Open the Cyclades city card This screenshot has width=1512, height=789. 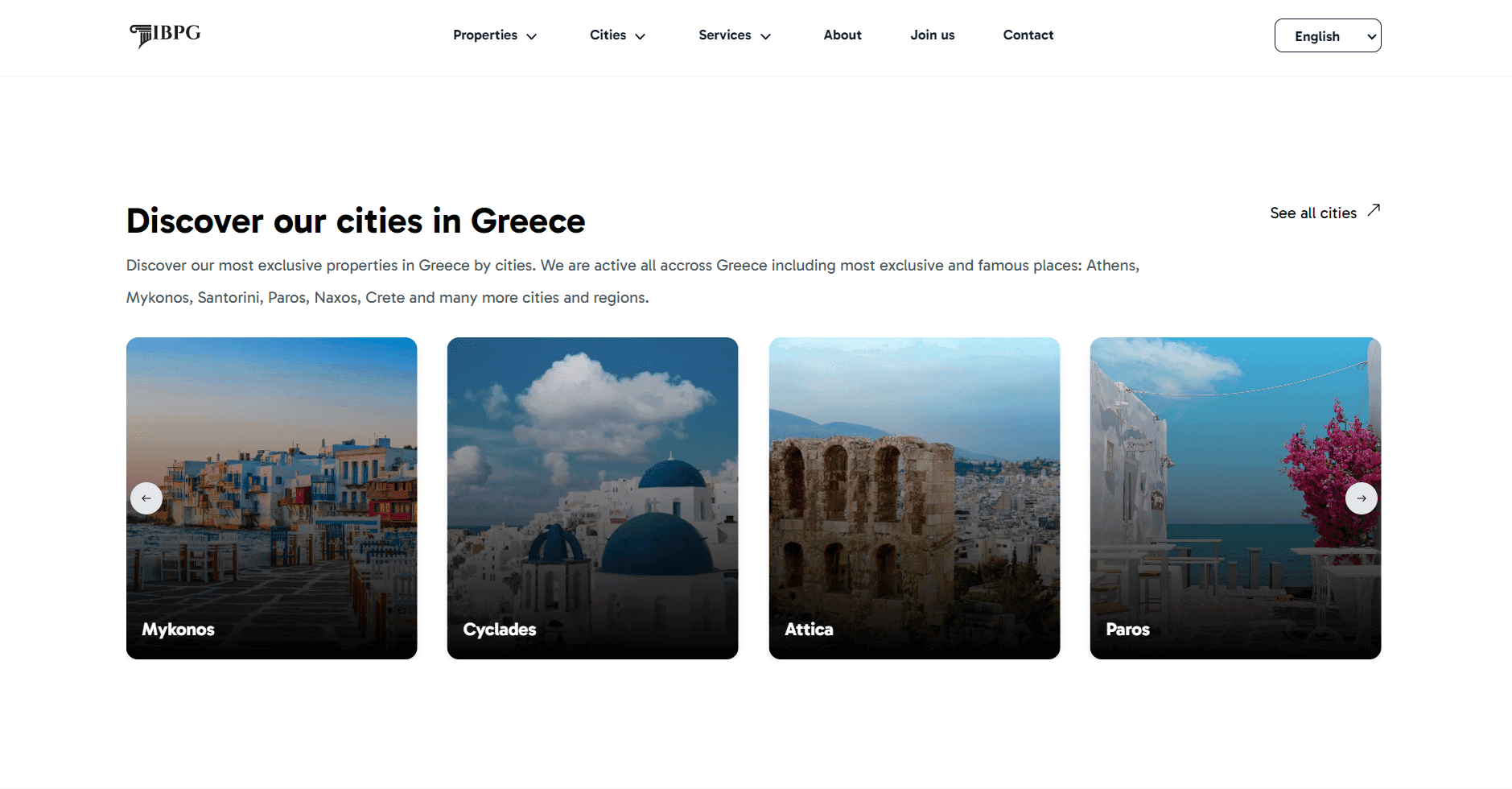(x=592, y=498)
